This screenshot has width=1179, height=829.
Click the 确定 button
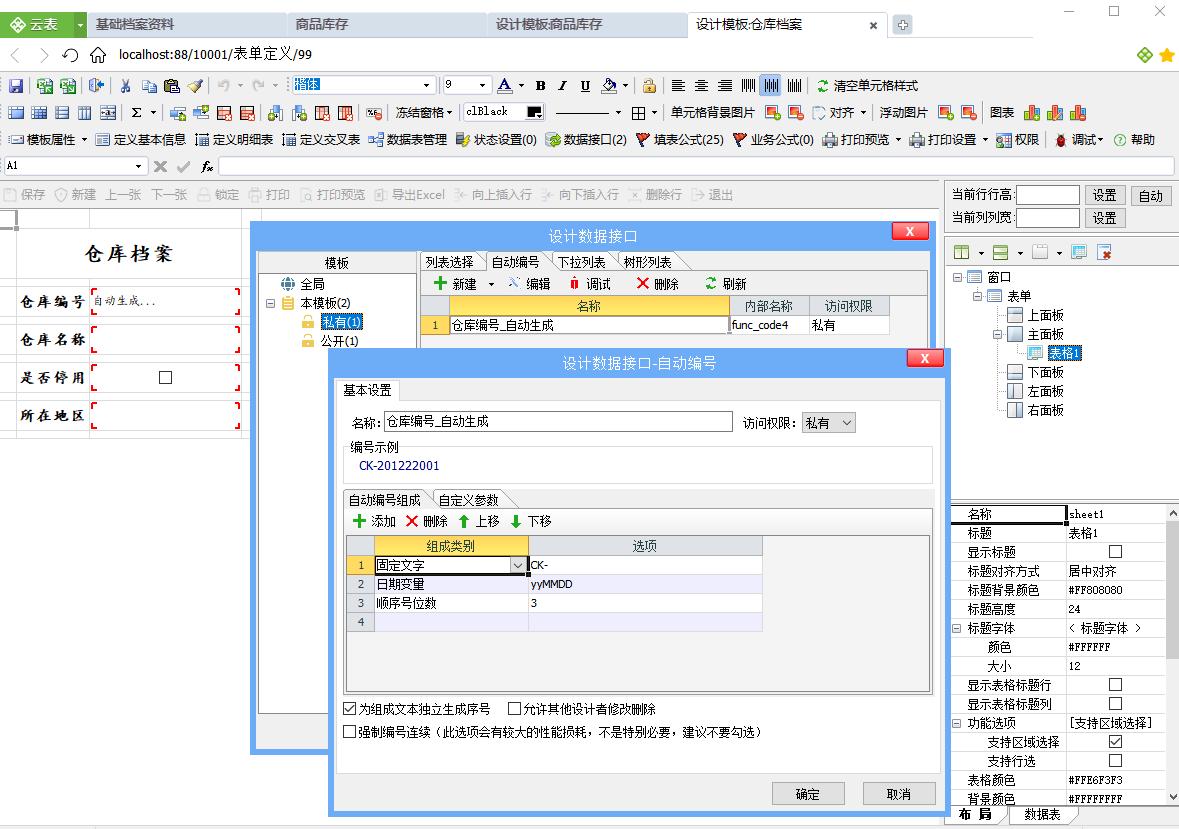808,793
